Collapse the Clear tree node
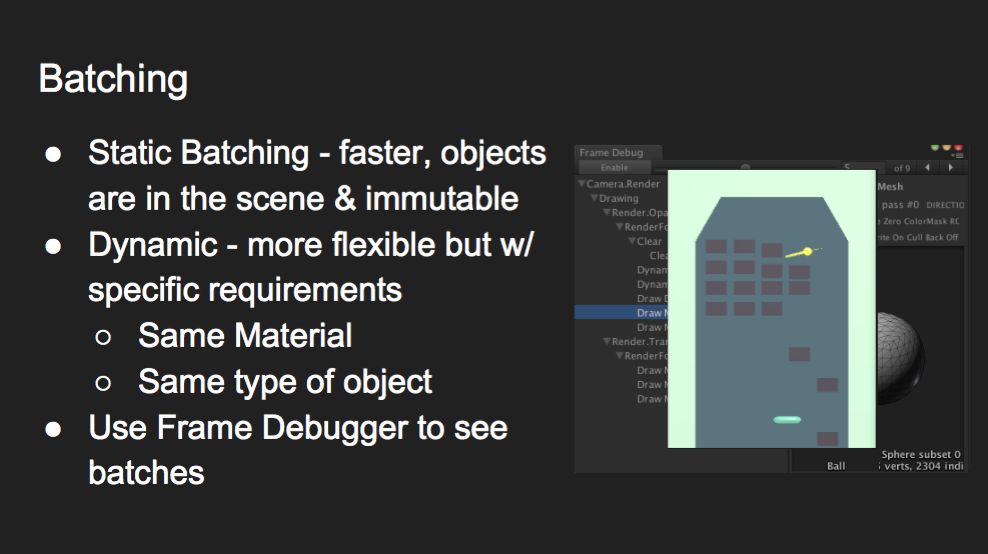 coord(632,242)
